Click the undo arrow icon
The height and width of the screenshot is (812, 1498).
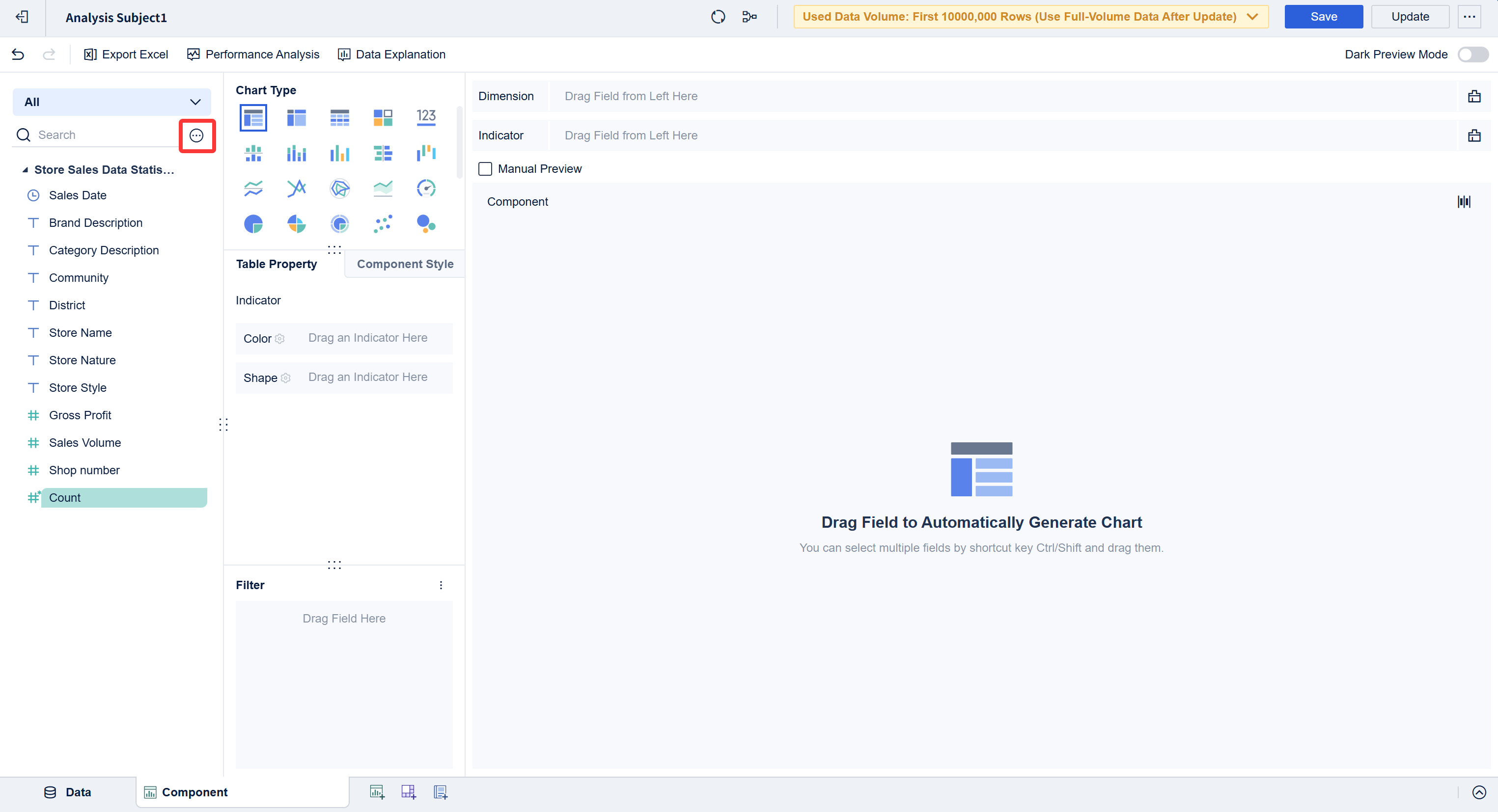pyautogui.click(x=18, y=54)
